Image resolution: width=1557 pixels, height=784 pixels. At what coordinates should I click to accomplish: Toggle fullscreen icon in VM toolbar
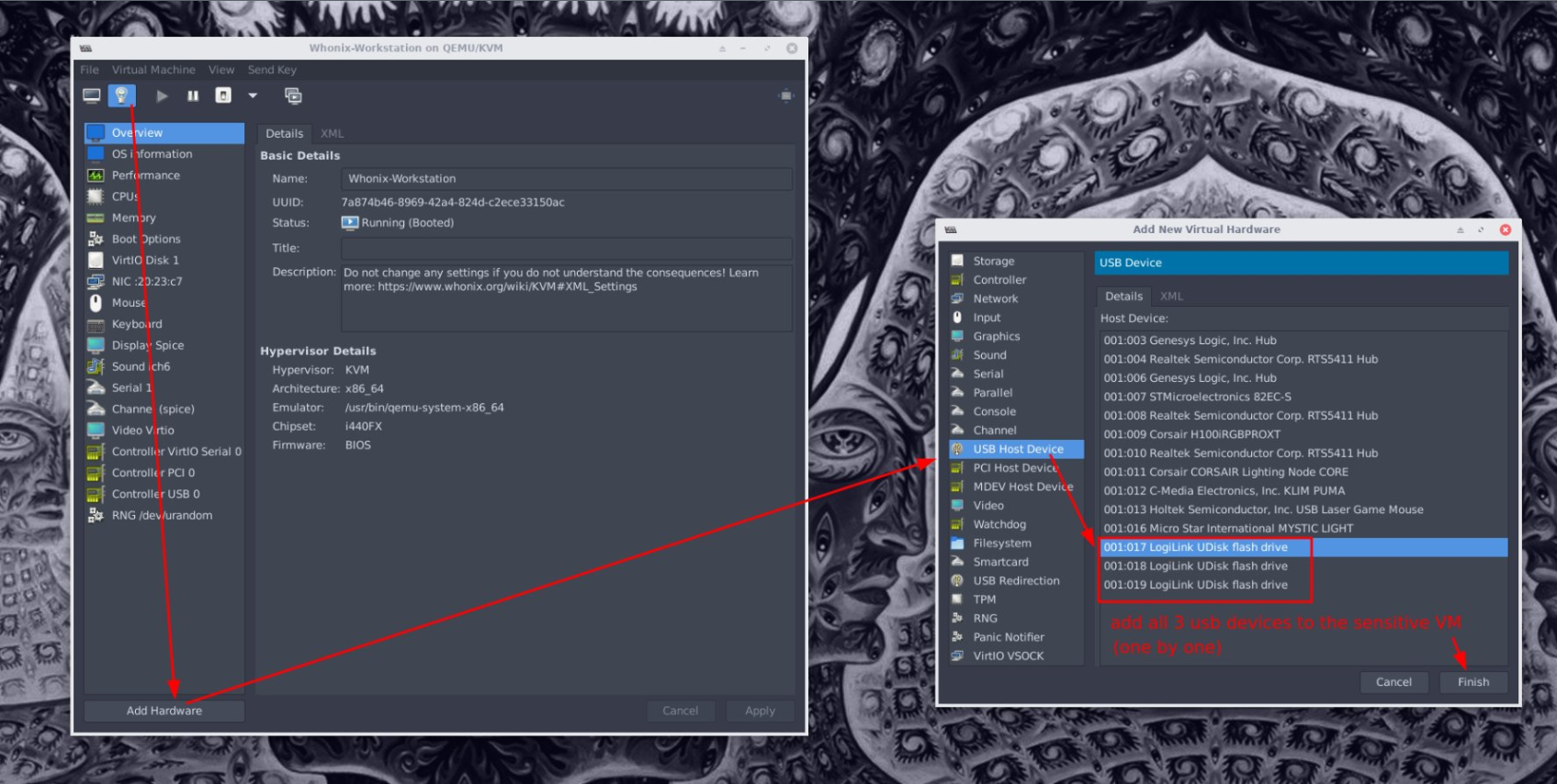pos(785,95)
